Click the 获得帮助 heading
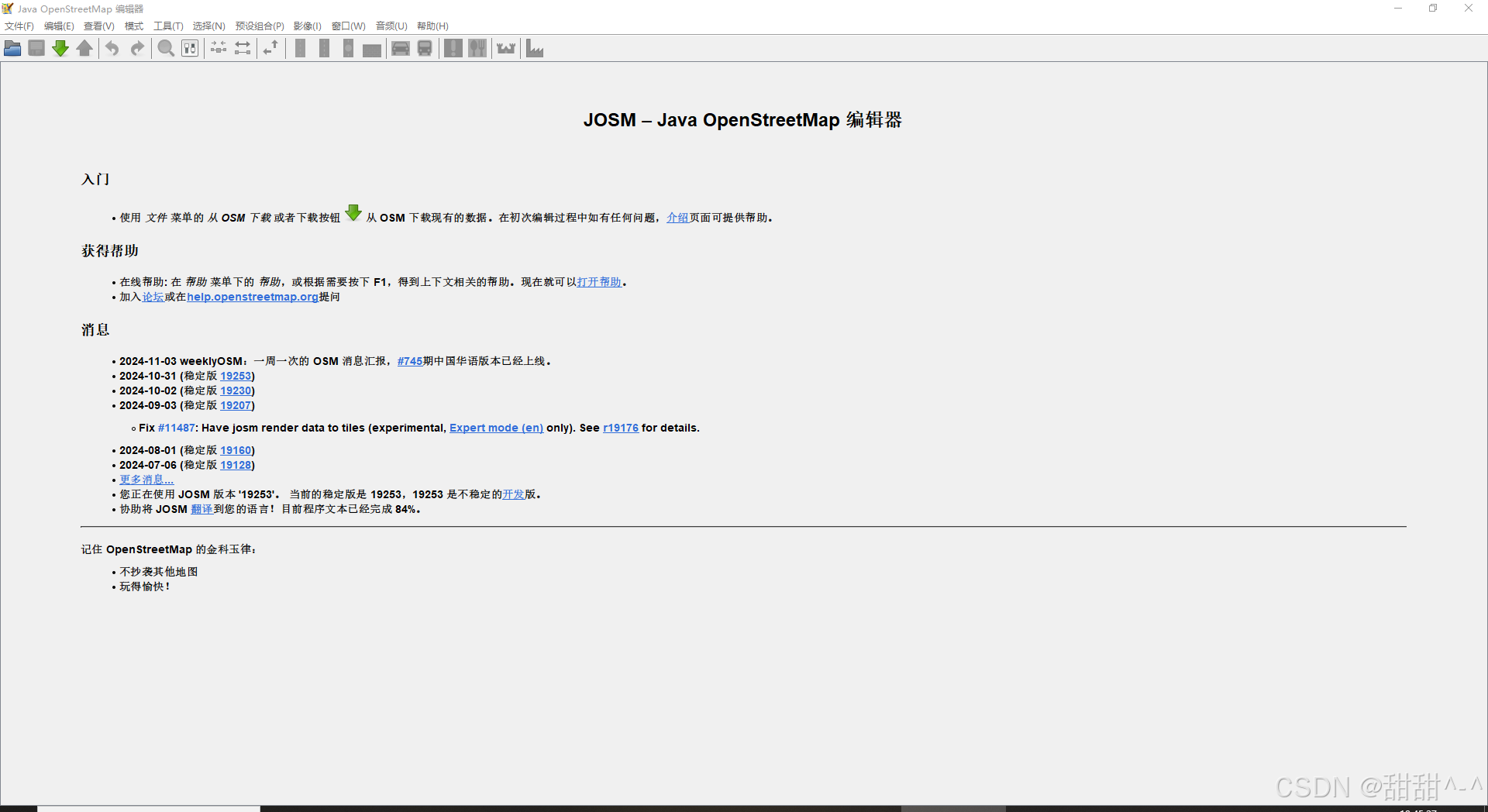 (110, 250)
